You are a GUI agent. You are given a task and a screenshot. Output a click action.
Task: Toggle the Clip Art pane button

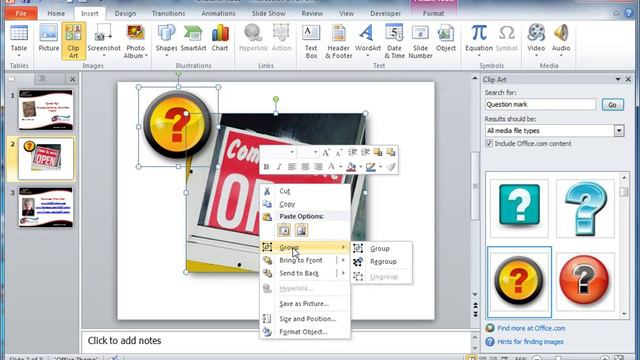(73, 41)
